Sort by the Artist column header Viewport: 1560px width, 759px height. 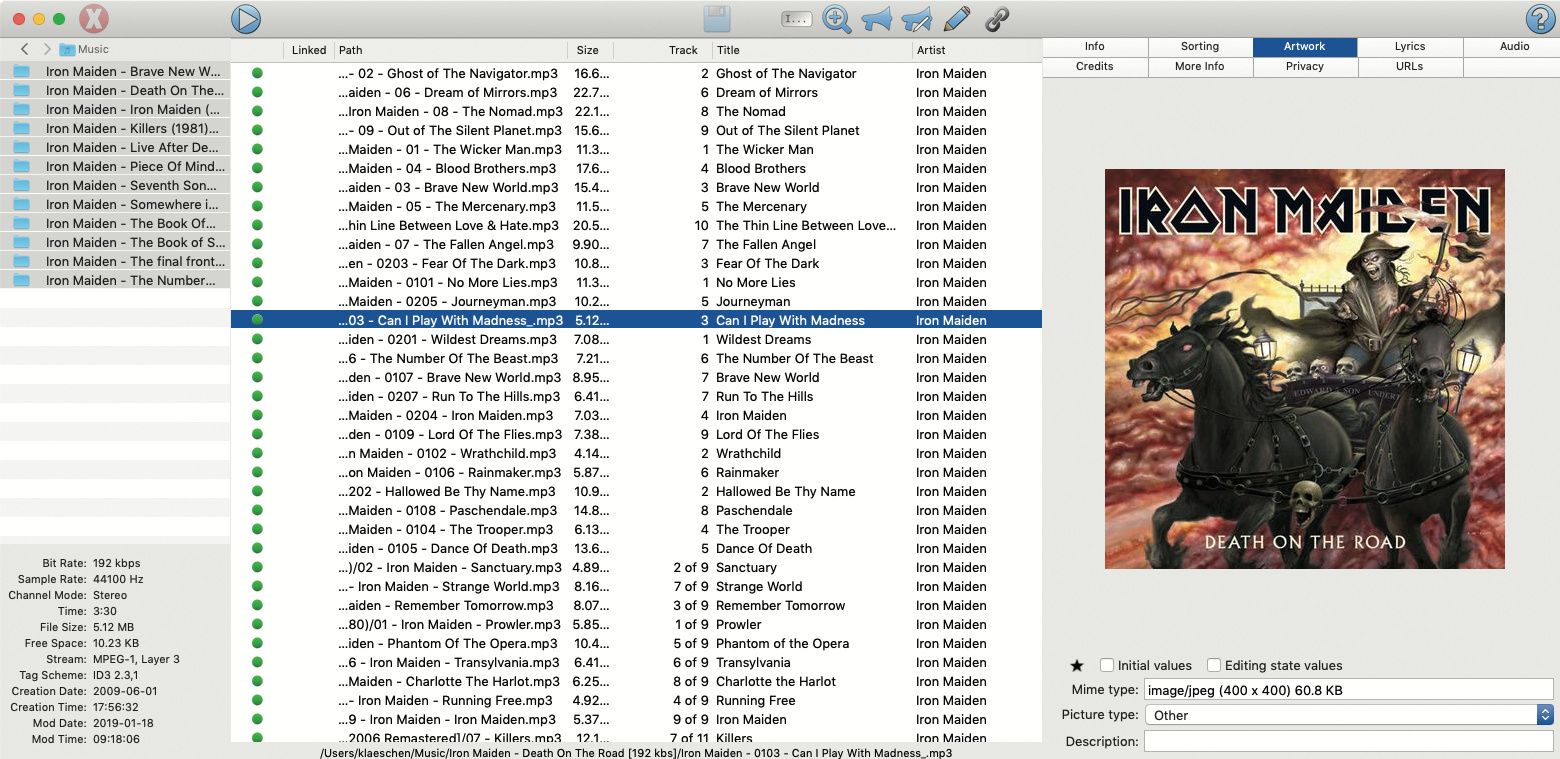pyautogui.click(x=977, y=50)
